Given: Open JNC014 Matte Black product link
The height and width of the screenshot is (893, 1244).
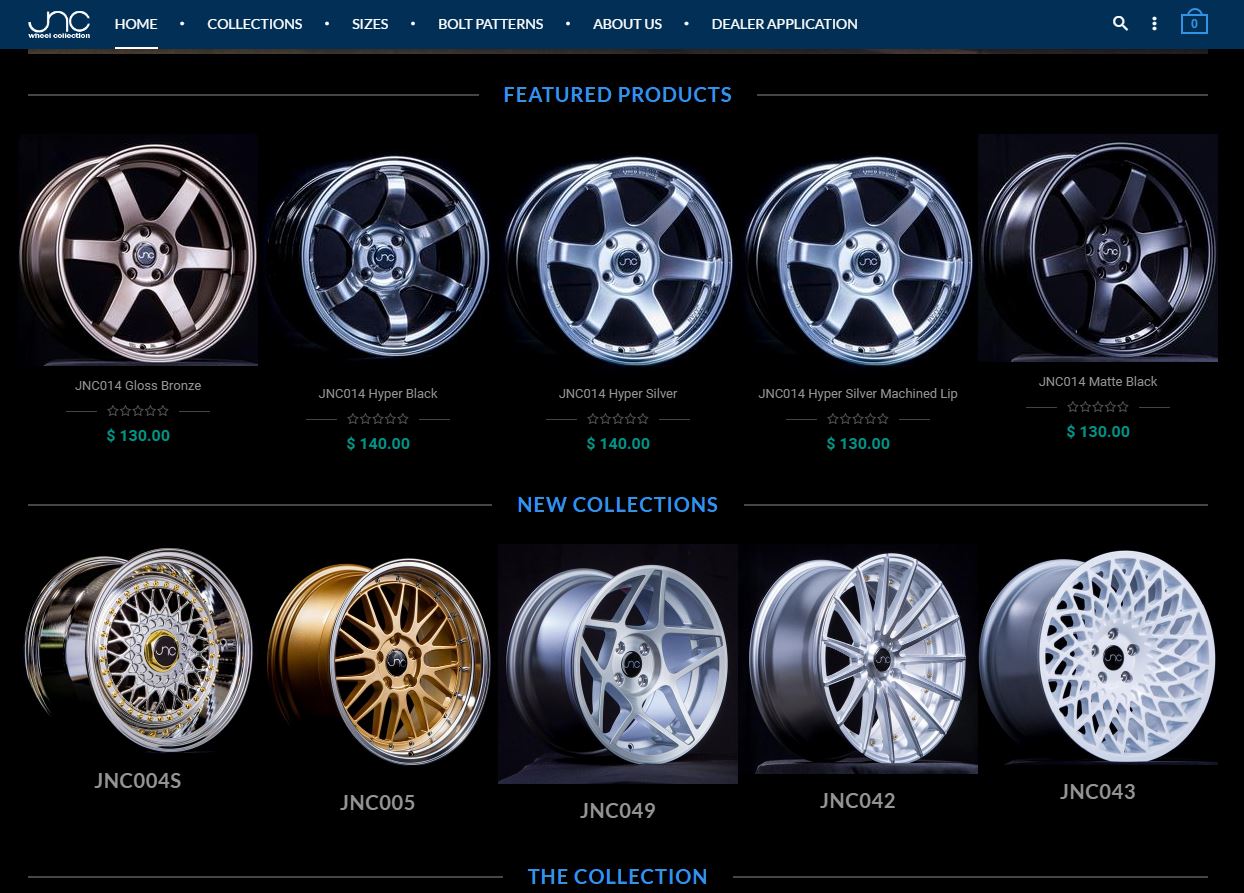Looking at the screenshot, I should [1098, 382].
